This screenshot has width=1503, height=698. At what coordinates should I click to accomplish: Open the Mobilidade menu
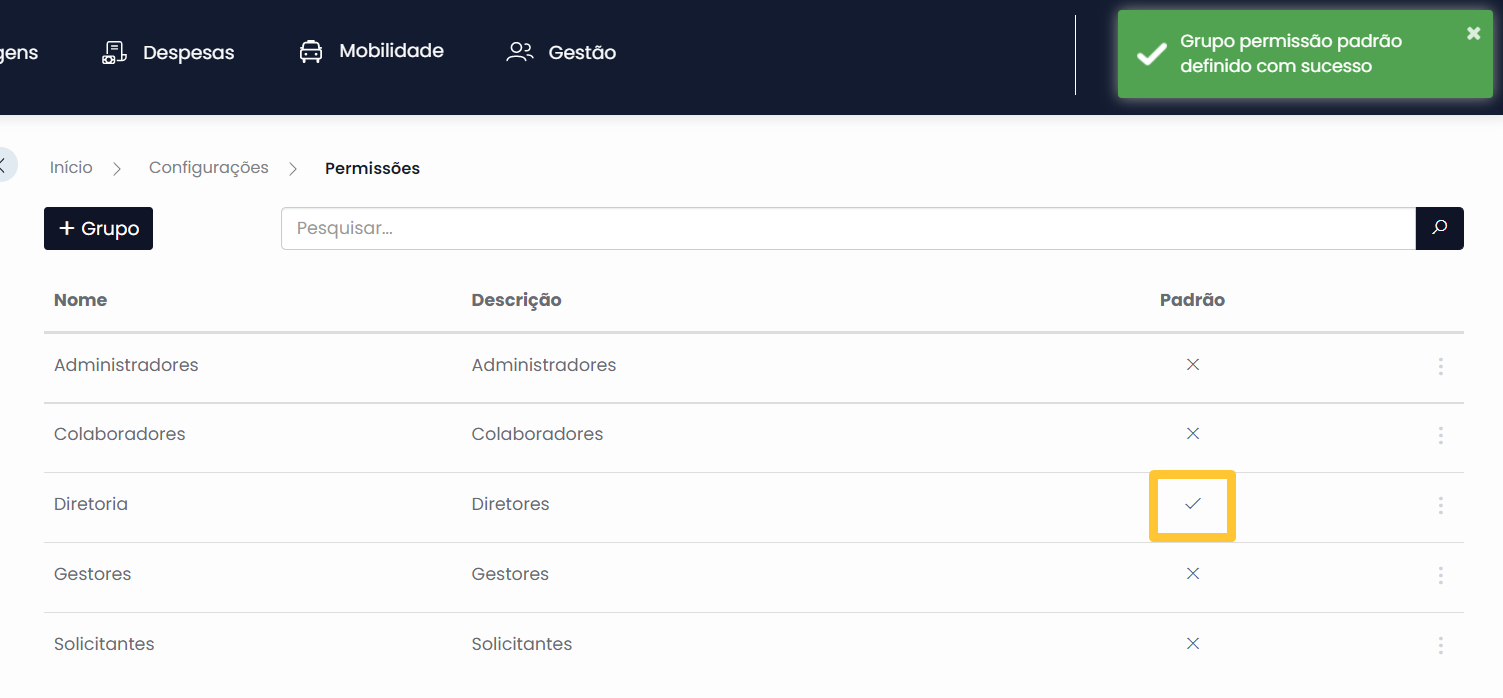coord(371,51)
